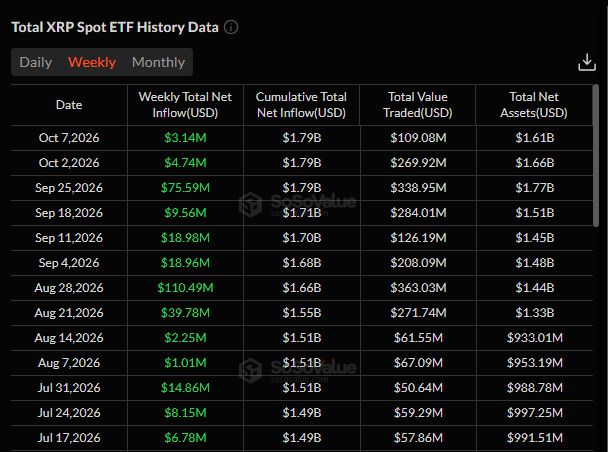Viewport: 608px width, 452px height.
Task: Switch to the Daily tab
Action: click(x=36, y=62)
